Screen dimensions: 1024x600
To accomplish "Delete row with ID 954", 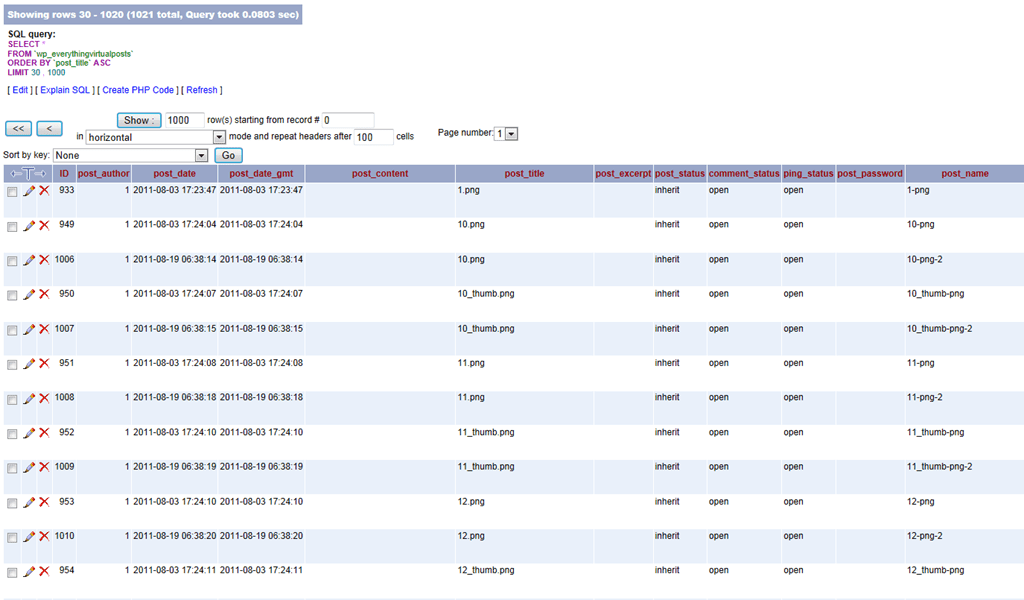I will pyautogui.click(x=44, y=571).
